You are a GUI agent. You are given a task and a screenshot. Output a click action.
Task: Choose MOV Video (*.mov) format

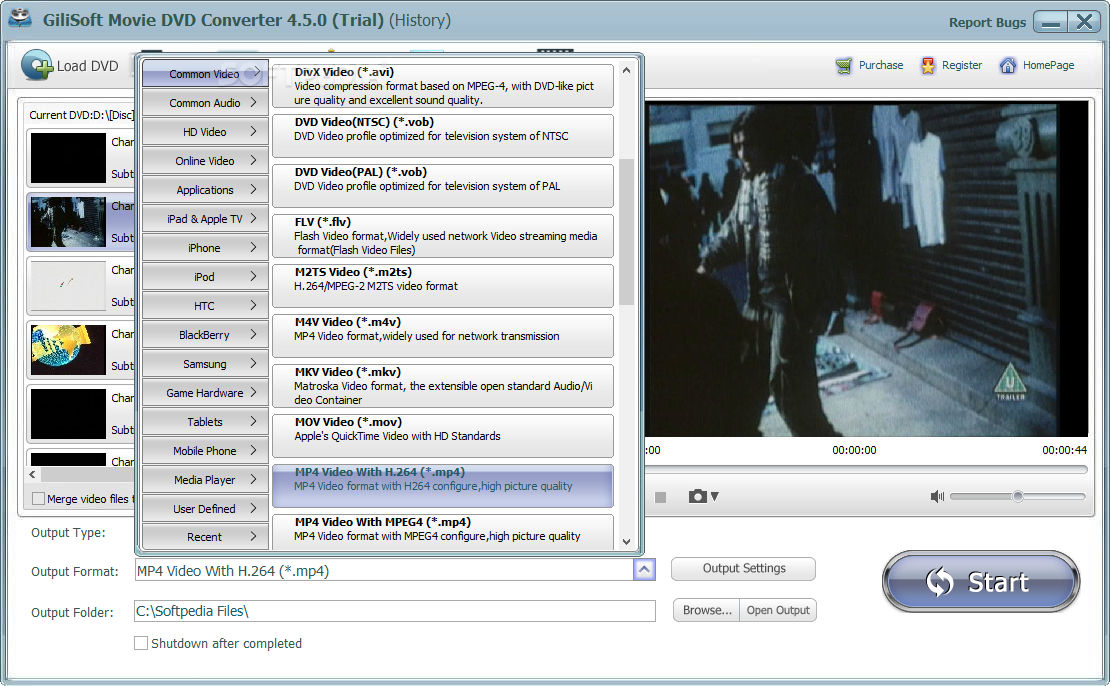tap(443, 436)
